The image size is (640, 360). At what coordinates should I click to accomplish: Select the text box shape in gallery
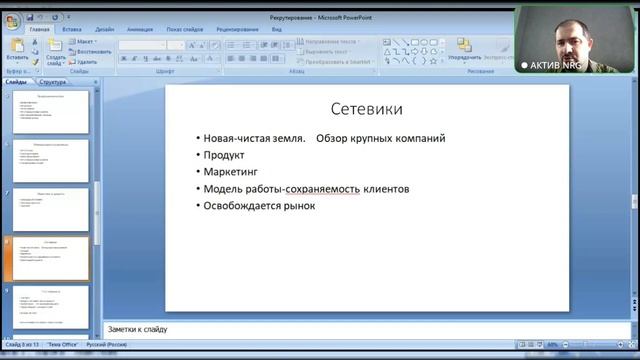coord(387,42)
